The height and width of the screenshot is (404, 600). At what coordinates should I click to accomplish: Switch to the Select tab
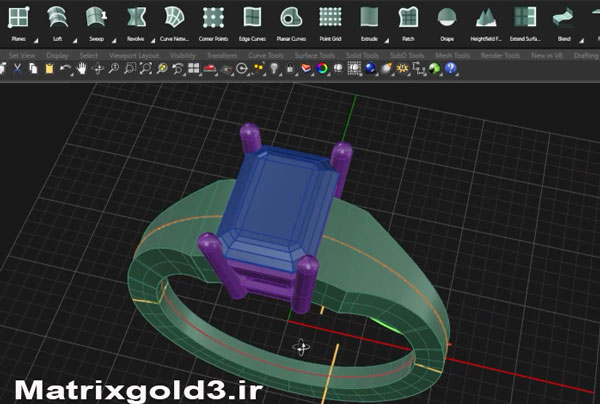pyautogui.click(x=89, y=55)
